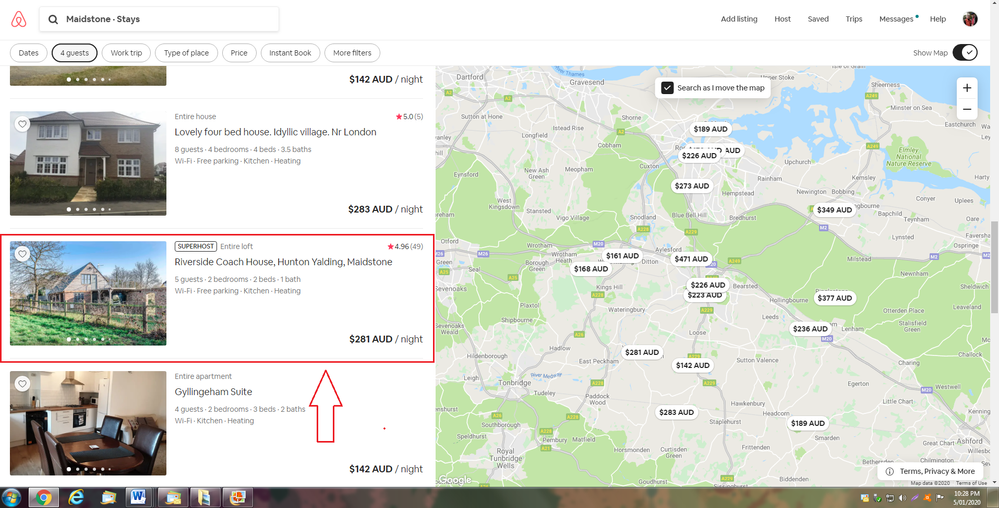Click the $281 AUD / night listing price

tap(385, 339)
